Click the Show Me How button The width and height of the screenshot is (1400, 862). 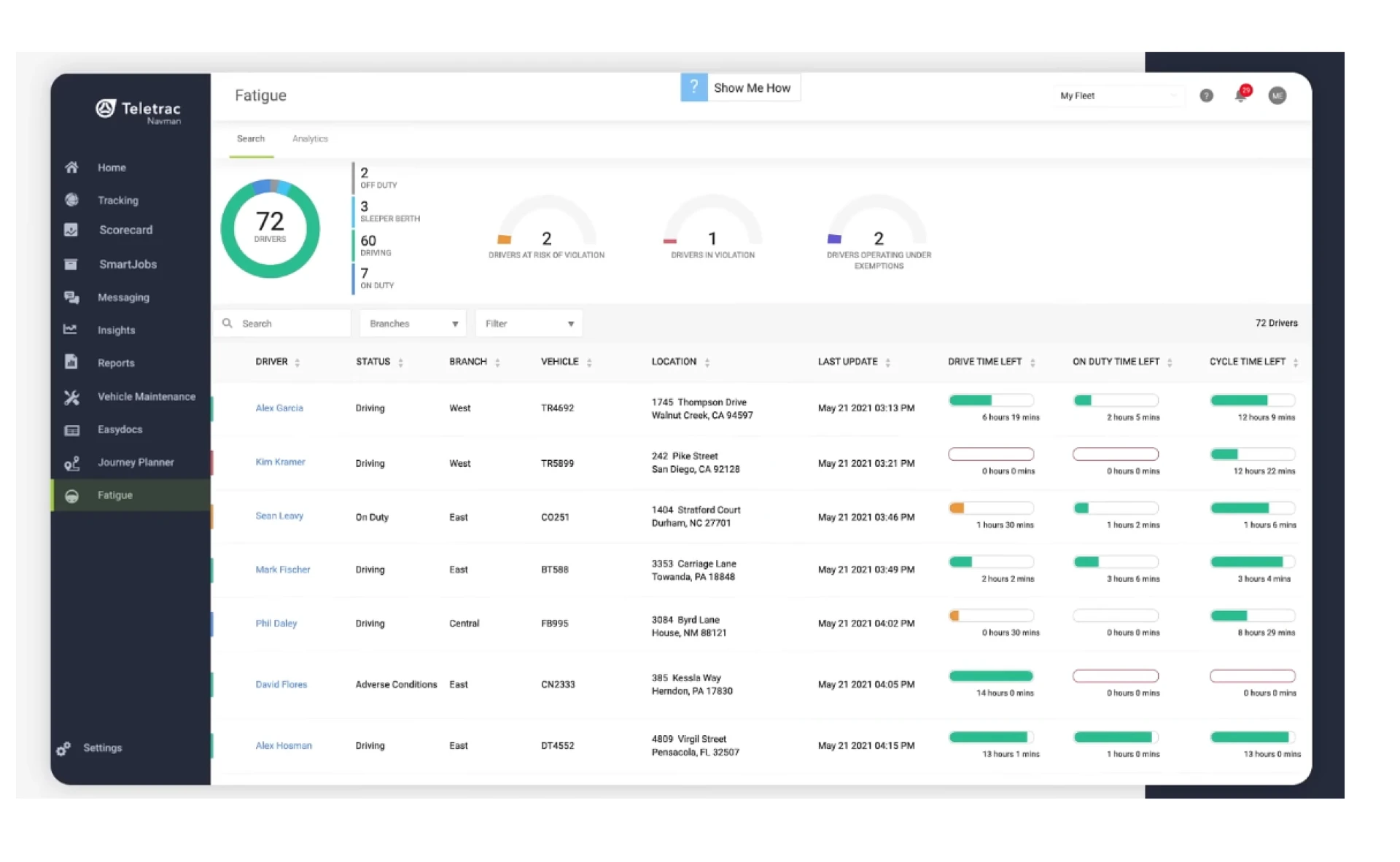[740, 88]
